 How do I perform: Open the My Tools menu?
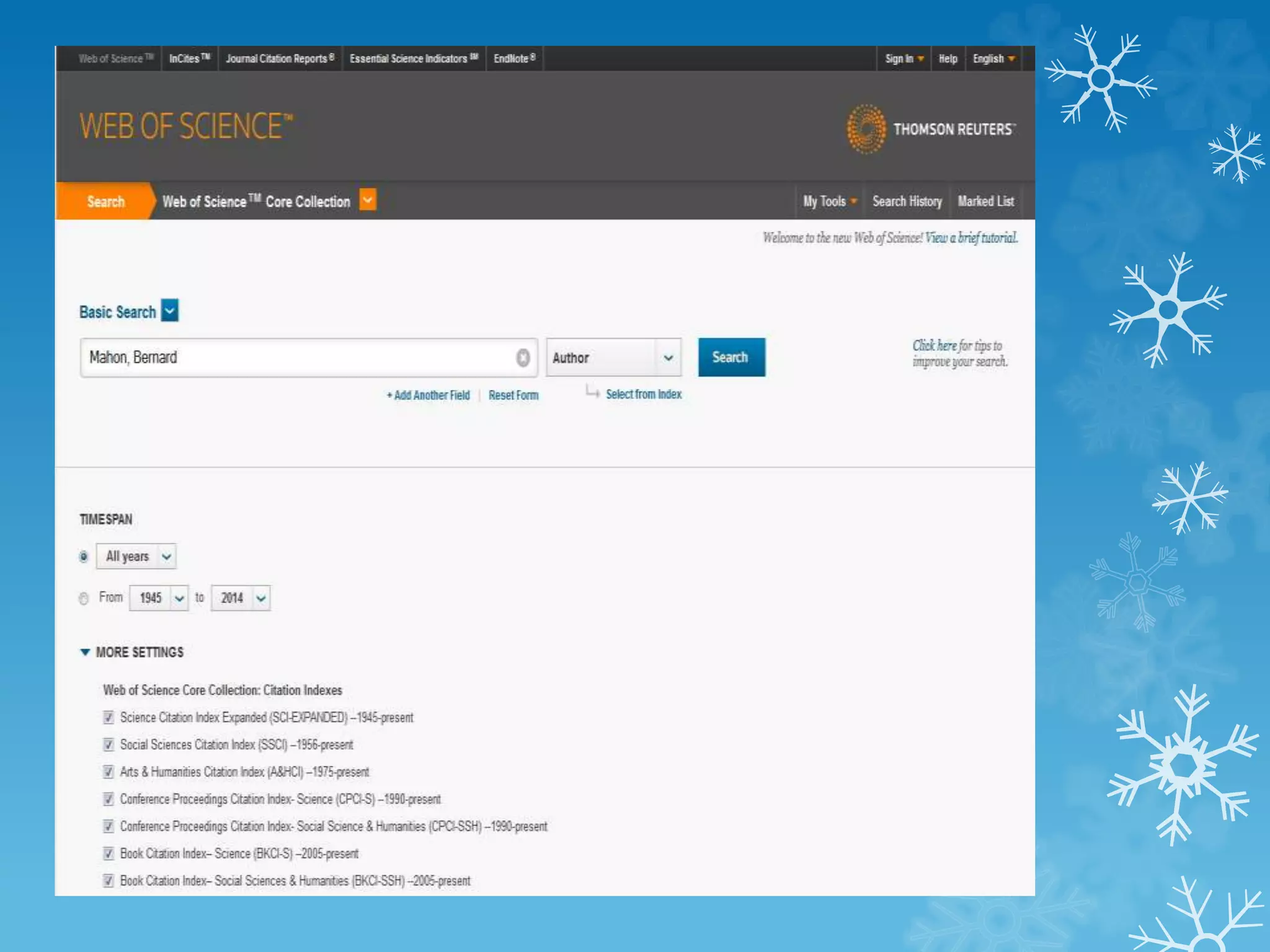(x=829, y=201)
